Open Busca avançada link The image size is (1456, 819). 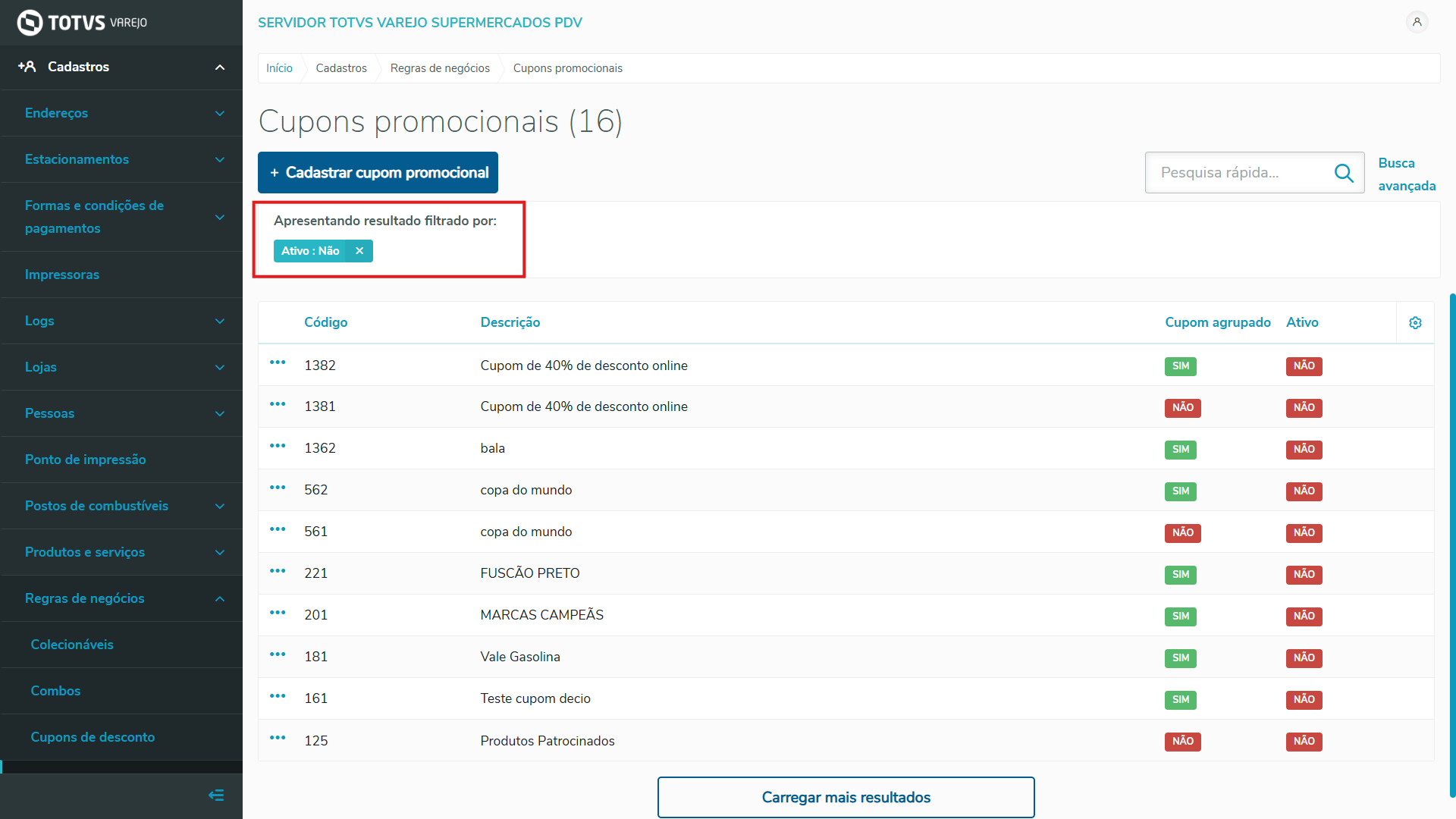(x=1406, y=174)
